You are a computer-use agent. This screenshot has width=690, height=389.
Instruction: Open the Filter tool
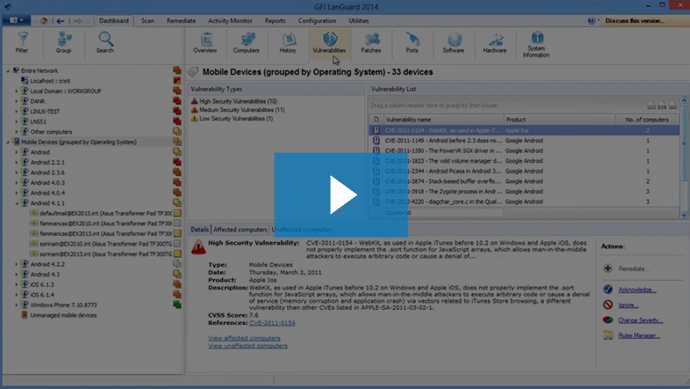coord(22,43)
